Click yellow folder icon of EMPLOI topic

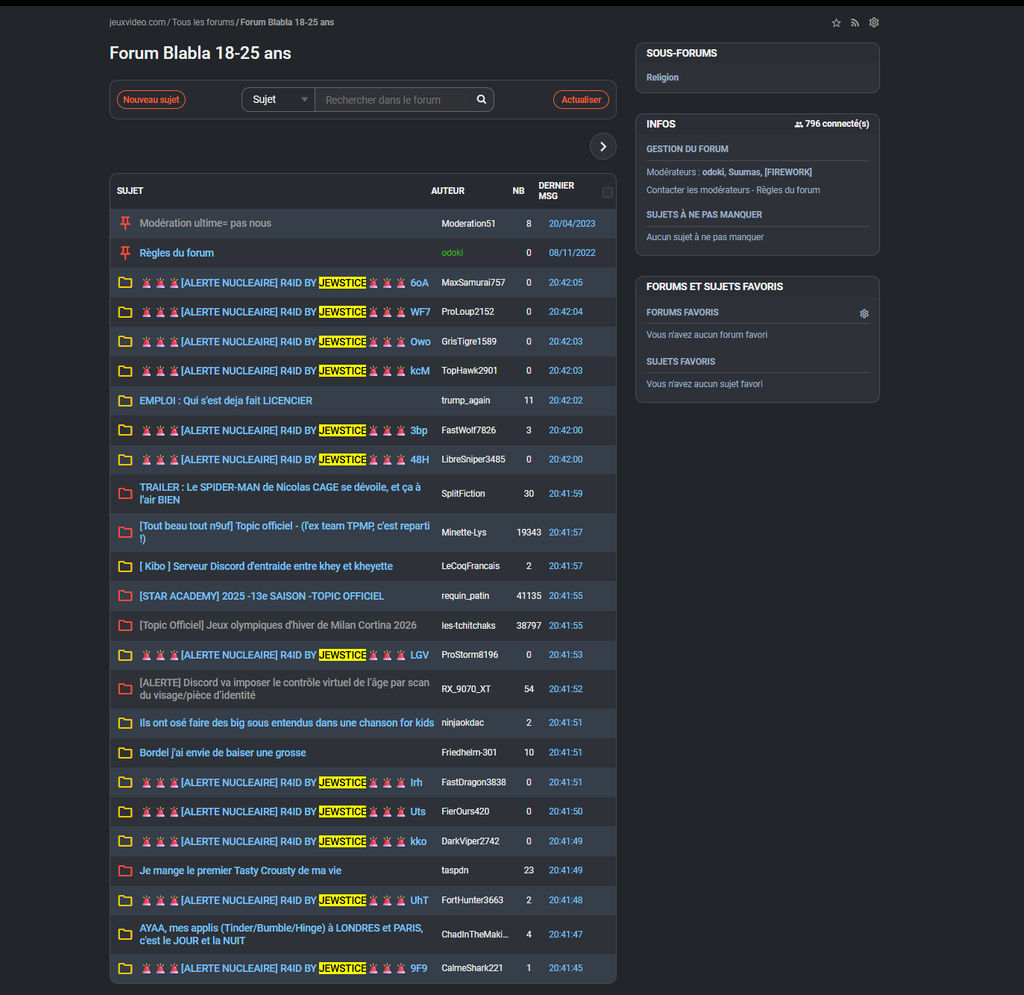(125, 401)
